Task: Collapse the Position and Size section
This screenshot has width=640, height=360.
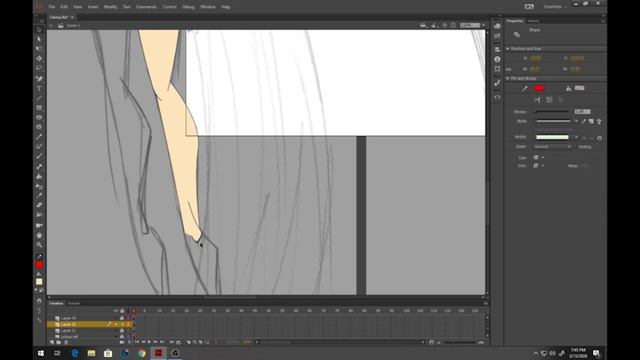Action: tap(508, 49)
